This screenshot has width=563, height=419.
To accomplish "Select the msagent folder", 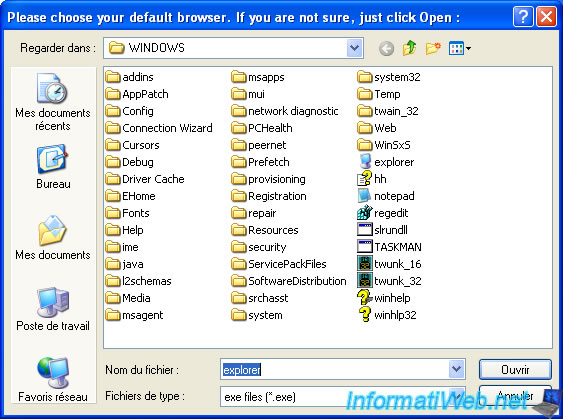I will coord(134,315).
